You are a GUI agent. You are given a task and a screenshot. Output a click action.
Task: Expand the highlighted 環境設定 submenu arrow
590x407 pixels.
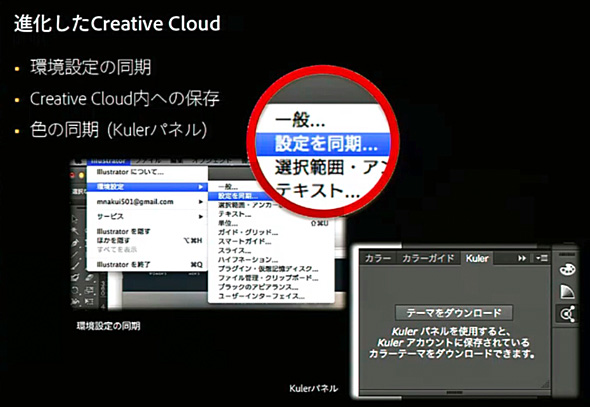pos(201,187)
